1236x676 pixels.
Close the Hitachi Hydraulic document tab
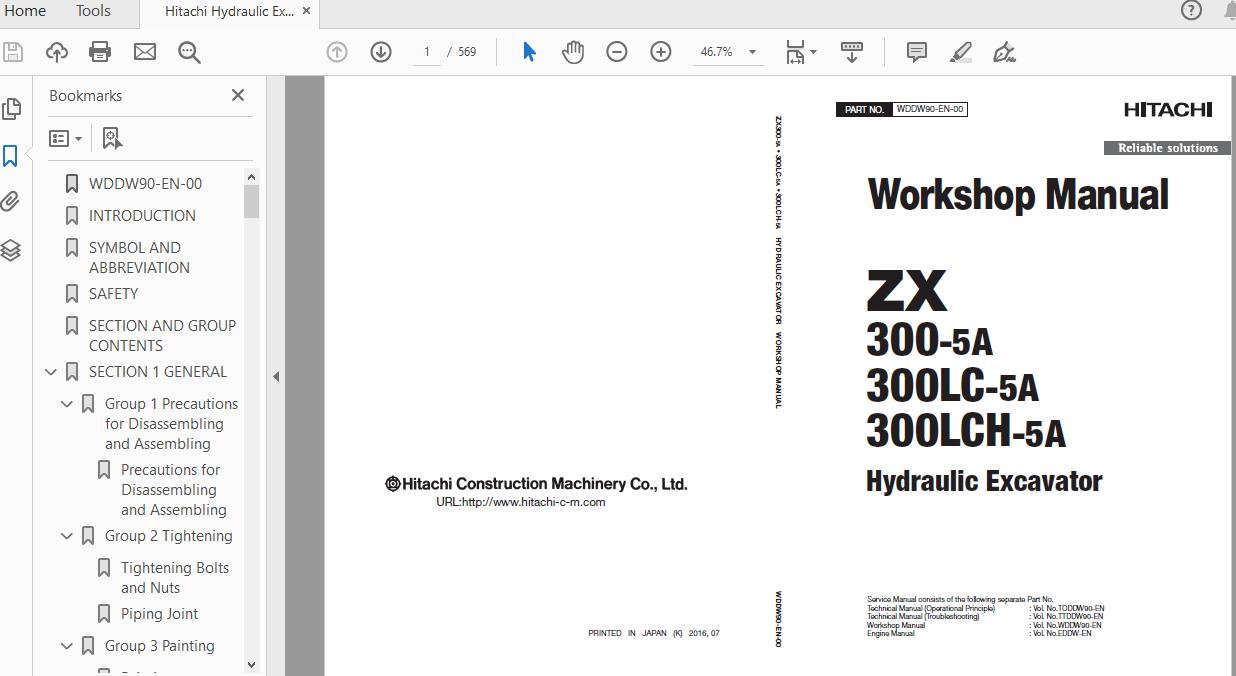pyautogui.click(x=307, y=11)
